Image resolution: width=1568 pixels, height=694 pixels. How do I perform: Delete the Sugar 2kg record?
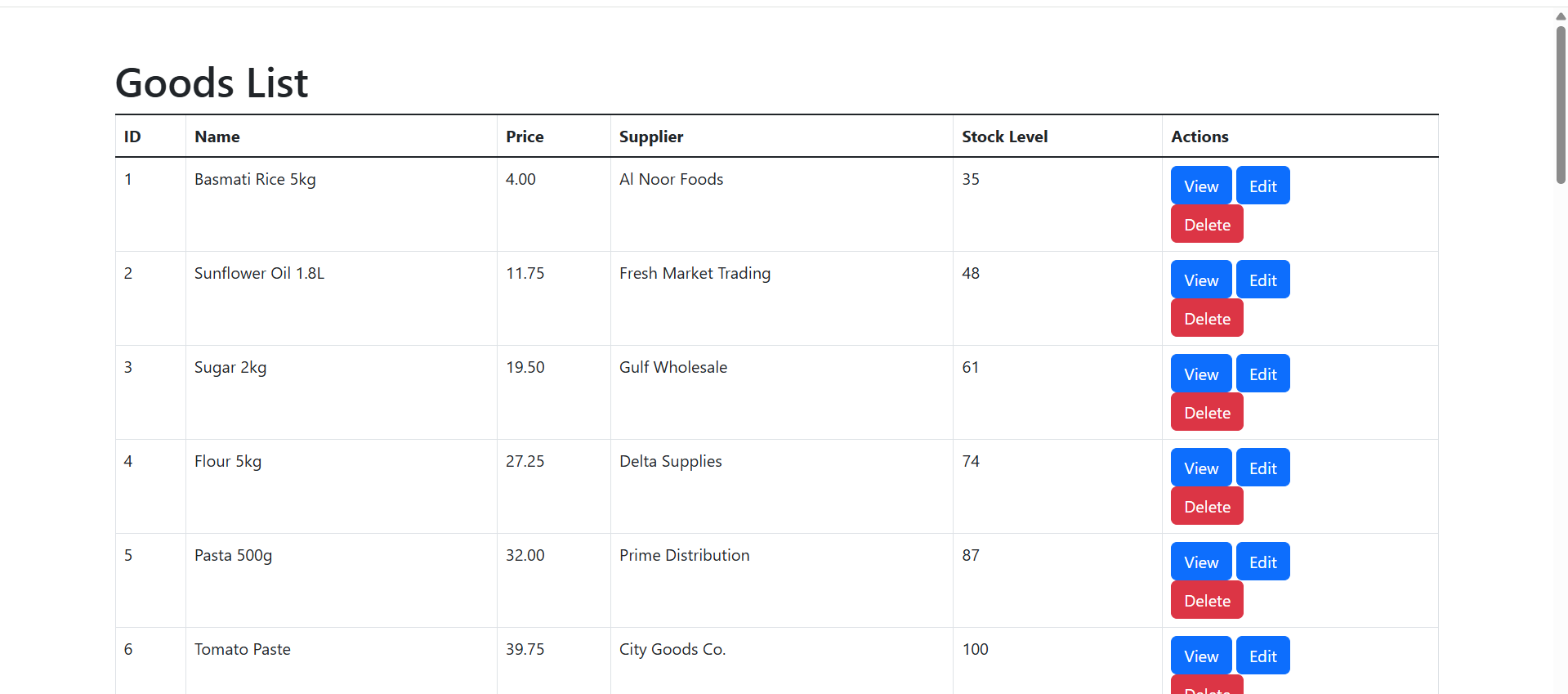(x=1207, y=412)
